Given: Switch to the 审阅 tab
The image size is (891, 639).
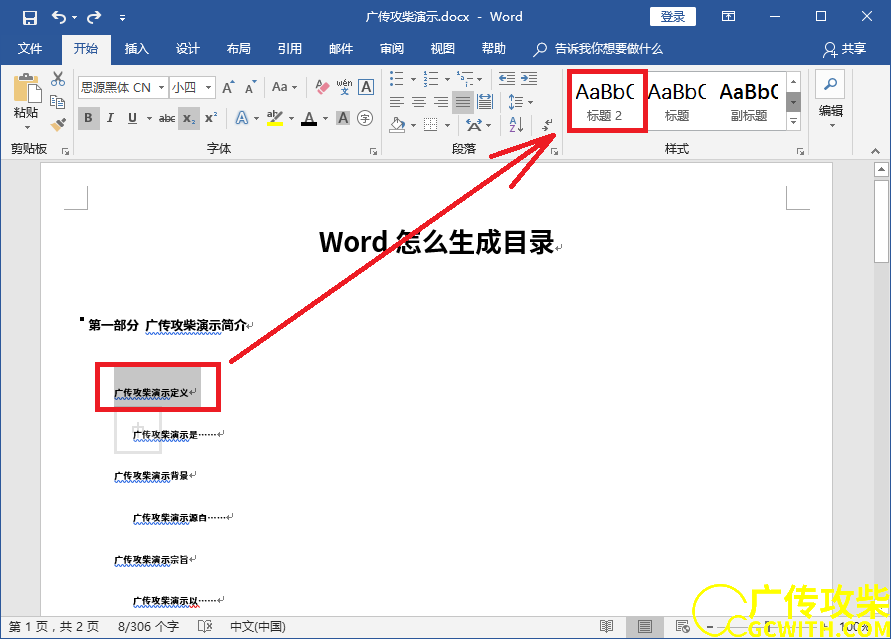Looking at the screenshot, I should pyautogui.click(x=392, y=49).
